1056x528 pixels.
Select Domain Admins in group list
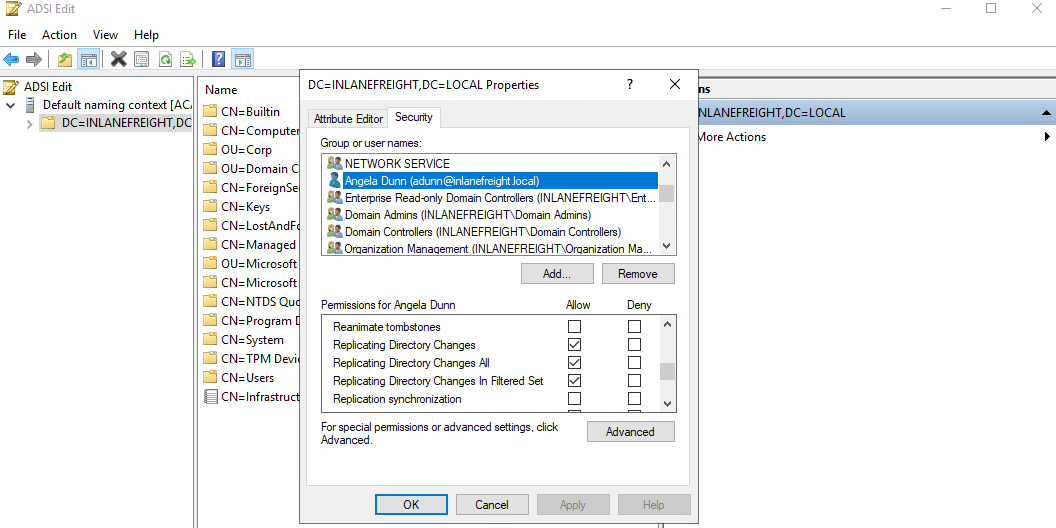467,214
